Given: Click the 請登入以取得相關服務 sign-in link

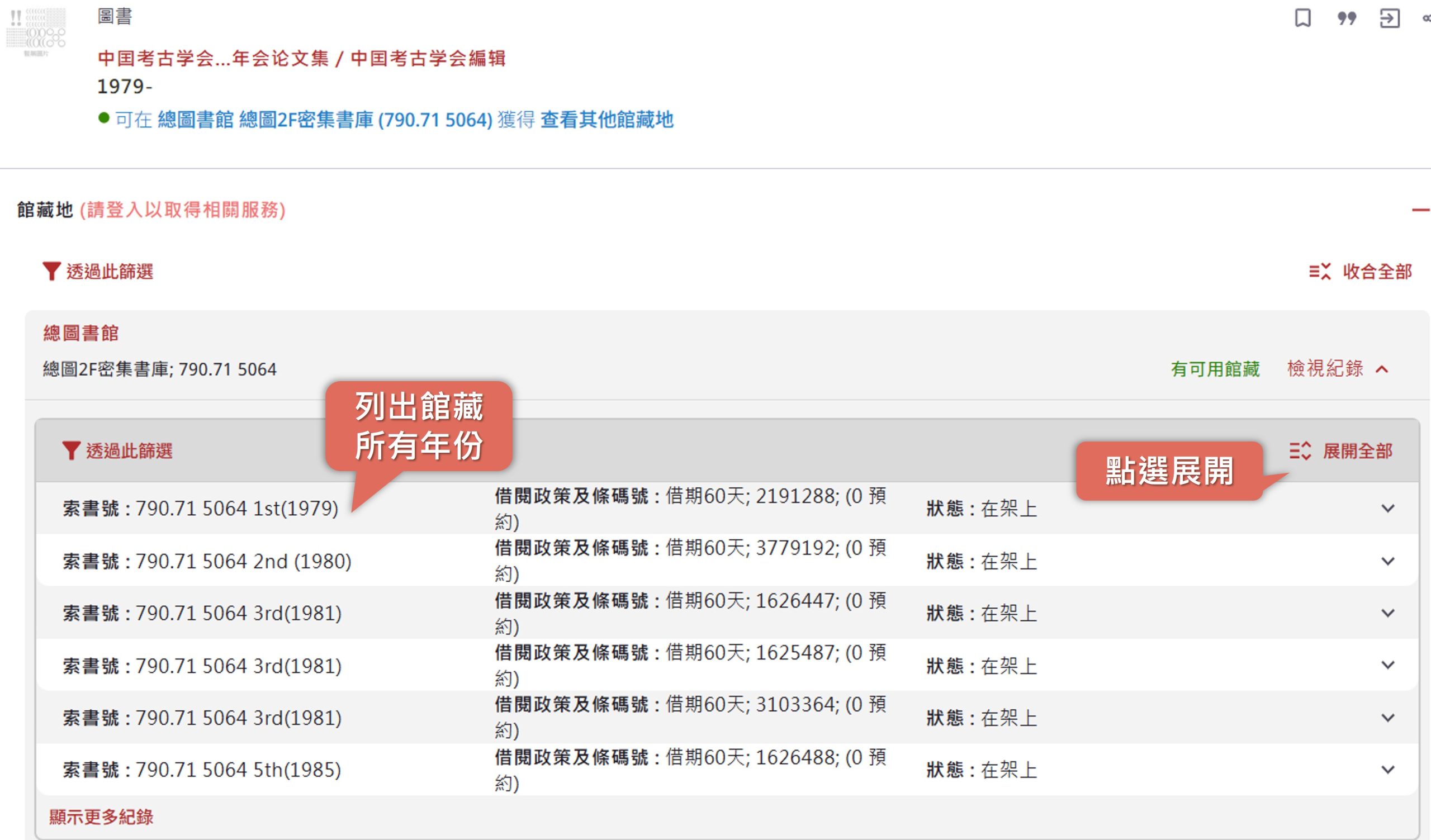Looking at the screenshot, I should coord(182,210).
